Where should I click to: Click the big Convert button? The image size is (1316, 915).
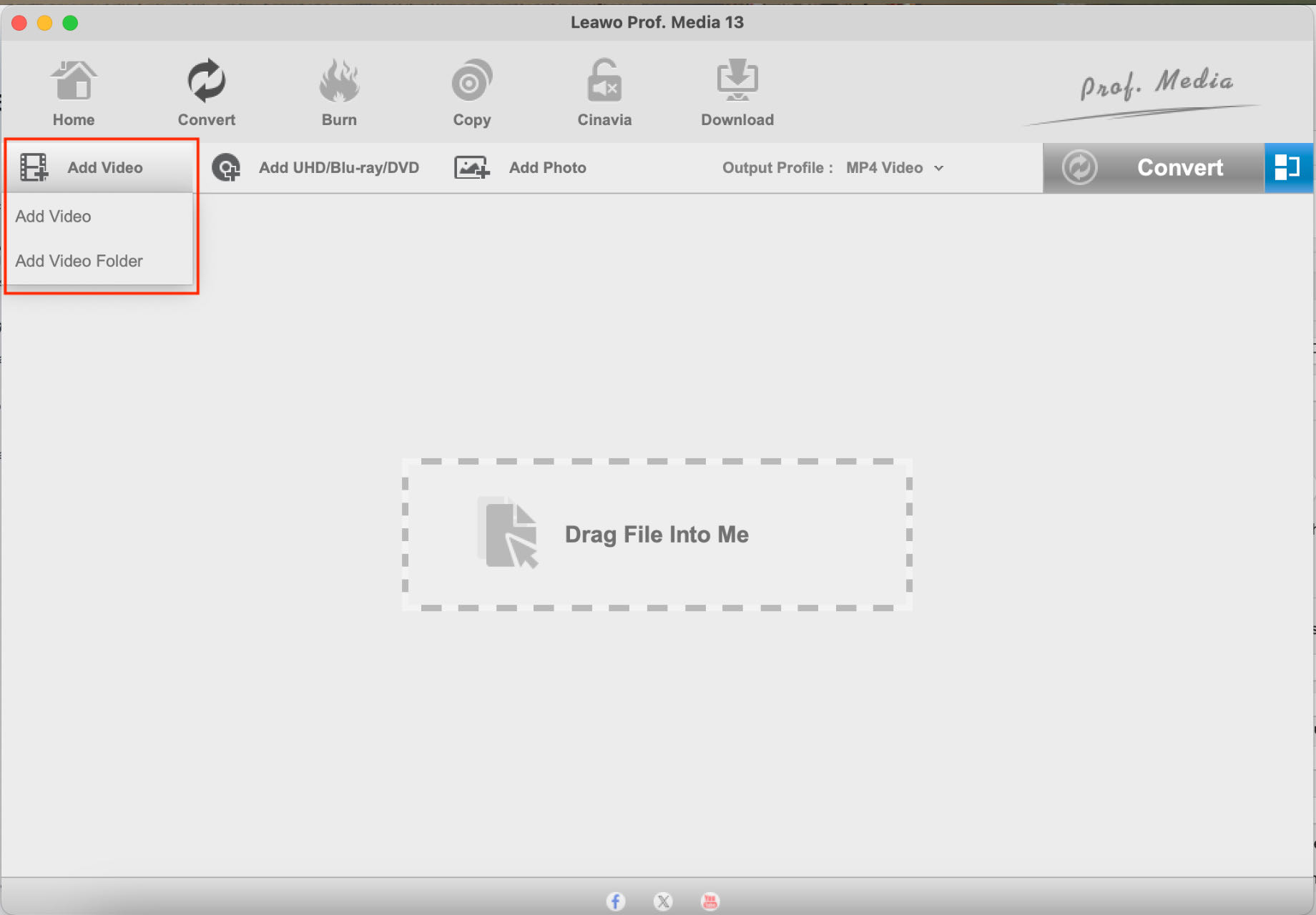pos(1154,168)
